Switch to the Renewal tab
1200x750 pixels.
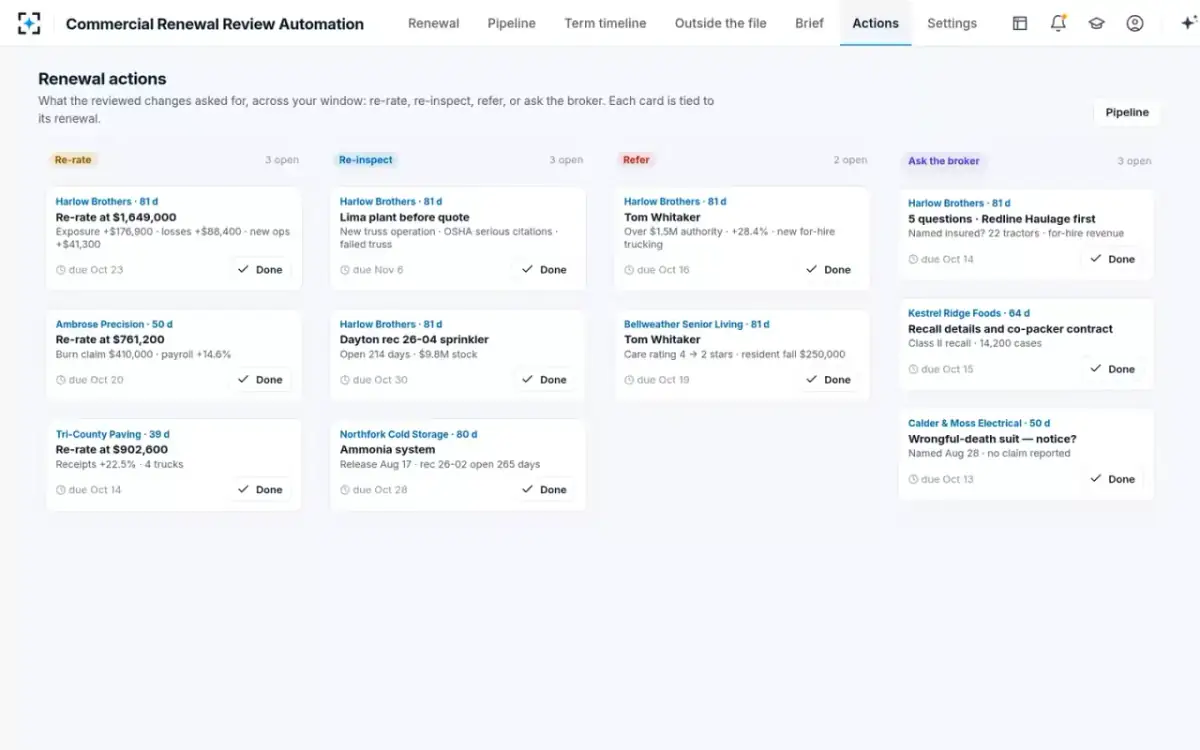433,23
